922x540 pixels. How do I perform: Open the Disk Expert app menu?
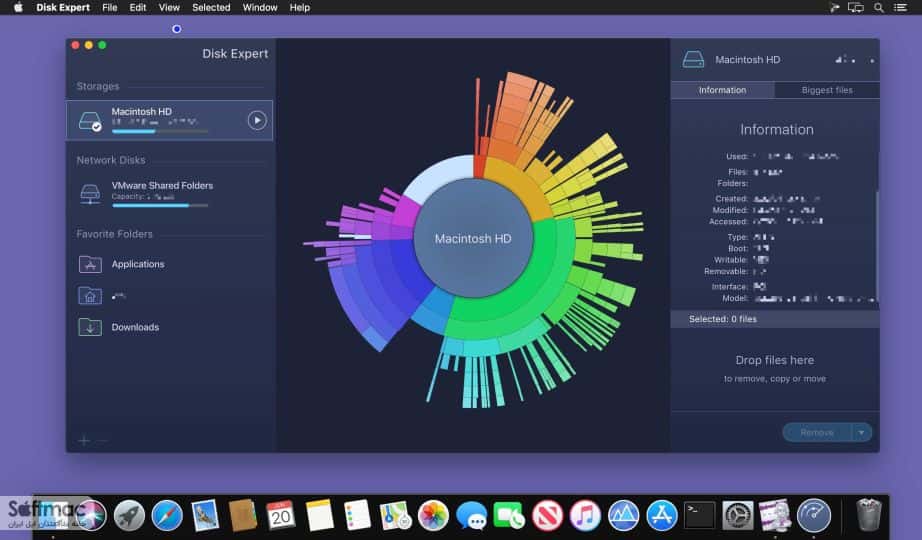coord(63,8)
